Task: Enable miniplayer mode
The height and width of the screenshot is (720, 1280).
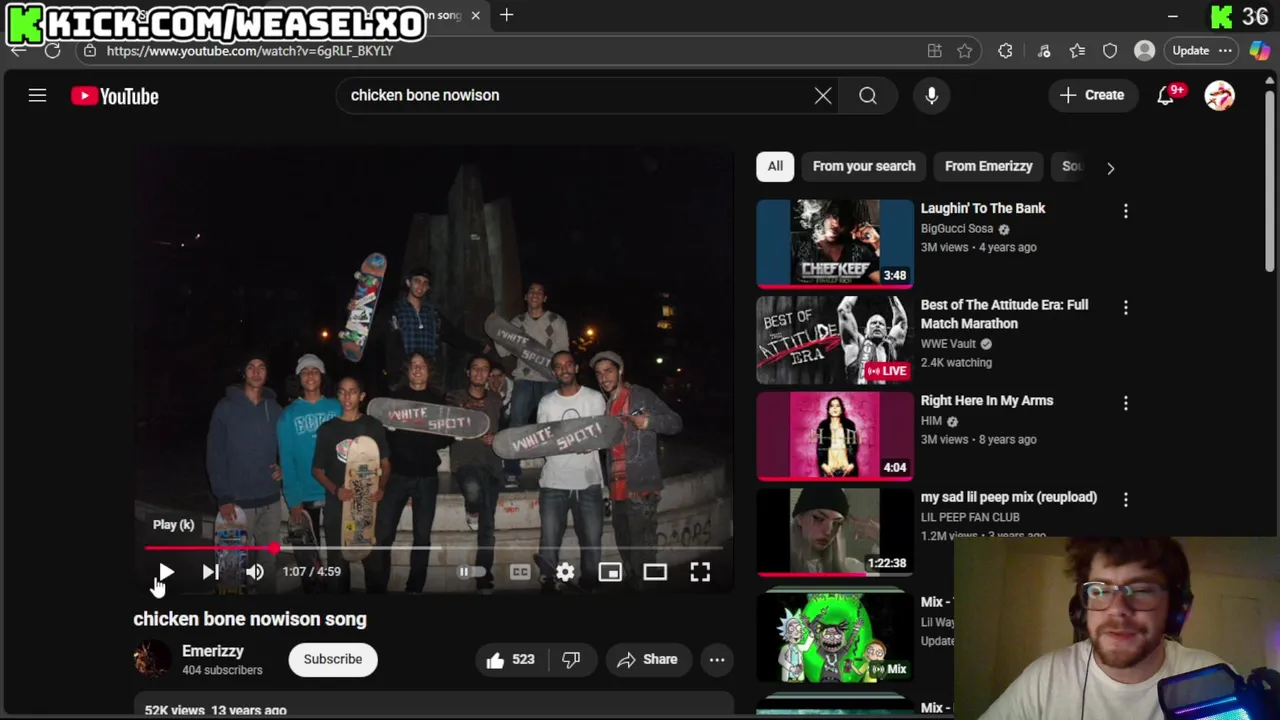Action: (610, 571)
